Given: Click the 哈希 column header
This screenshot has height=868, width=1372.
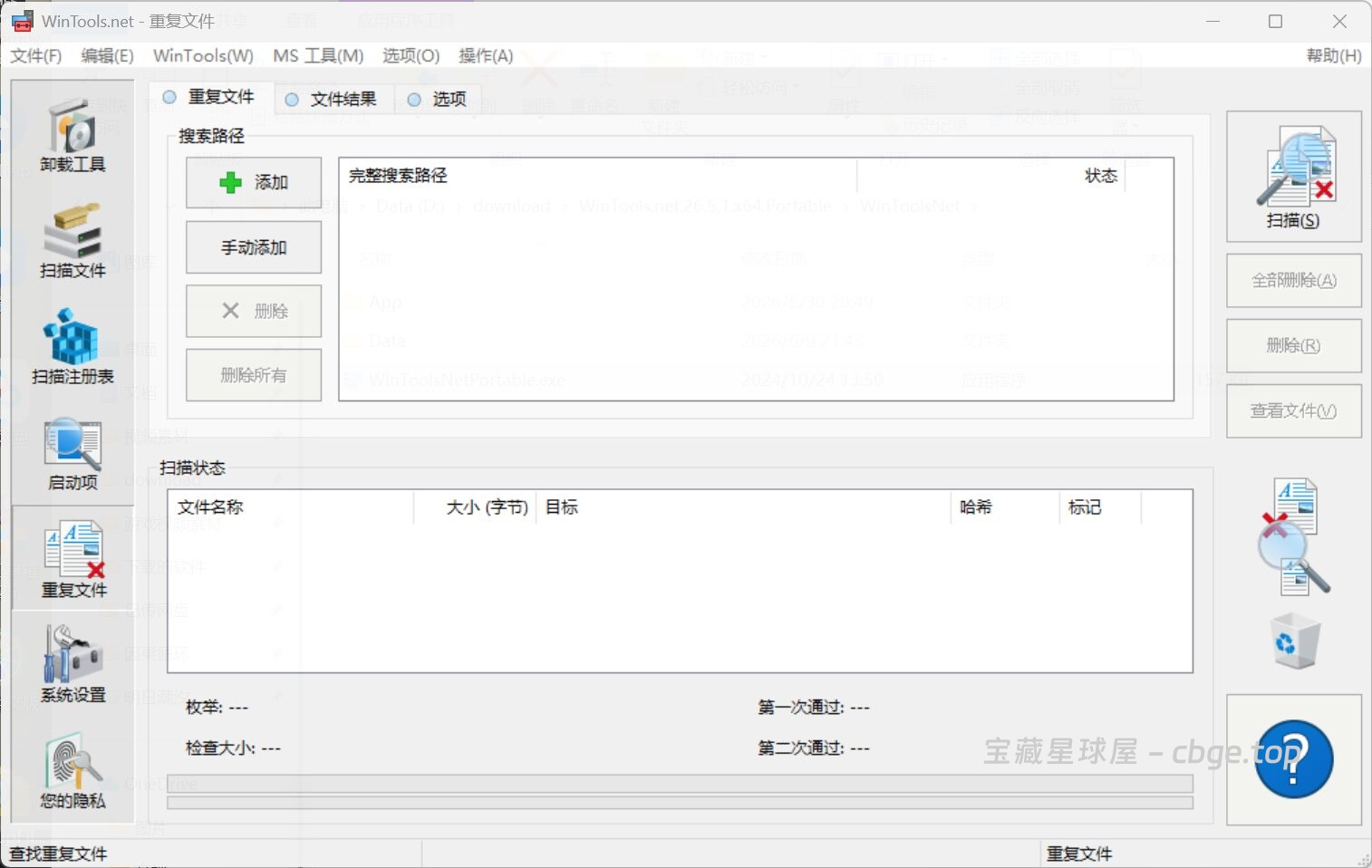Looking at the screenshot, I should click(1005, 507).
